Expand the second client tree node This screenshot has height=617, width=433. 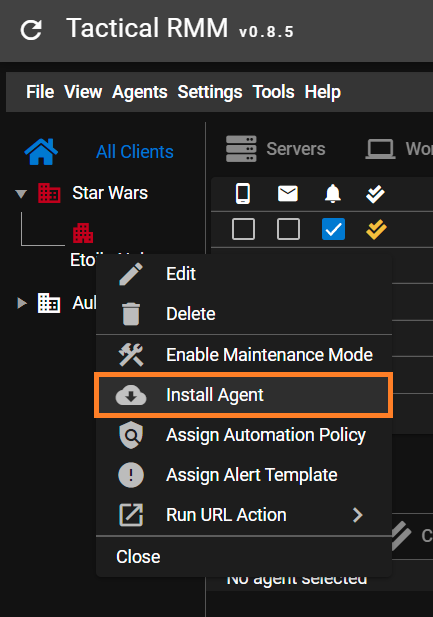[x=22, y=303]
